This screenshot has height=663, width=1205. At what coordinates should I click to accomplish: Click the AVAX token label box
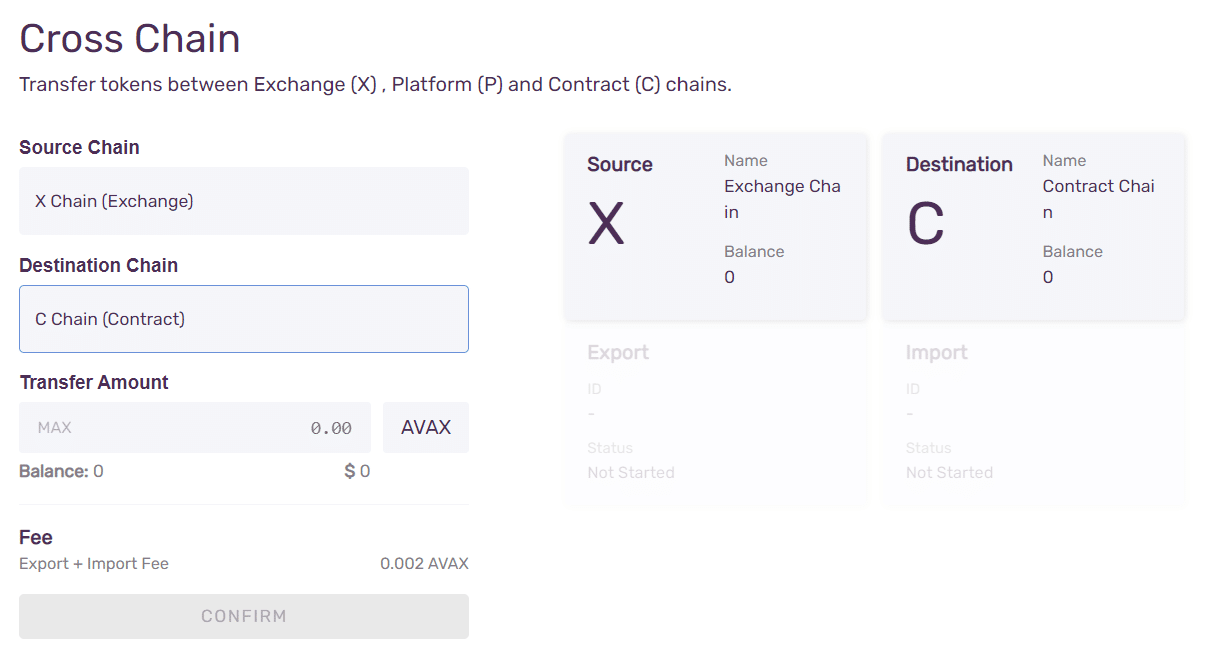(426, 428)
